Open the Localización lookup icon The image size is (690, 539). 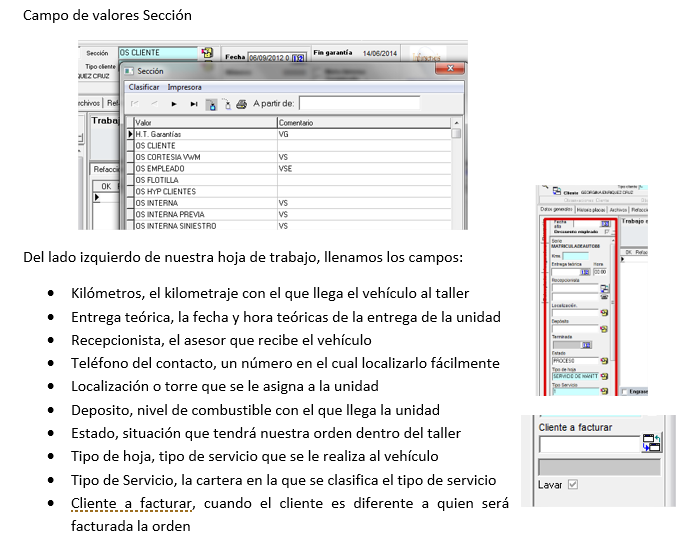click(x=604, y=312)
